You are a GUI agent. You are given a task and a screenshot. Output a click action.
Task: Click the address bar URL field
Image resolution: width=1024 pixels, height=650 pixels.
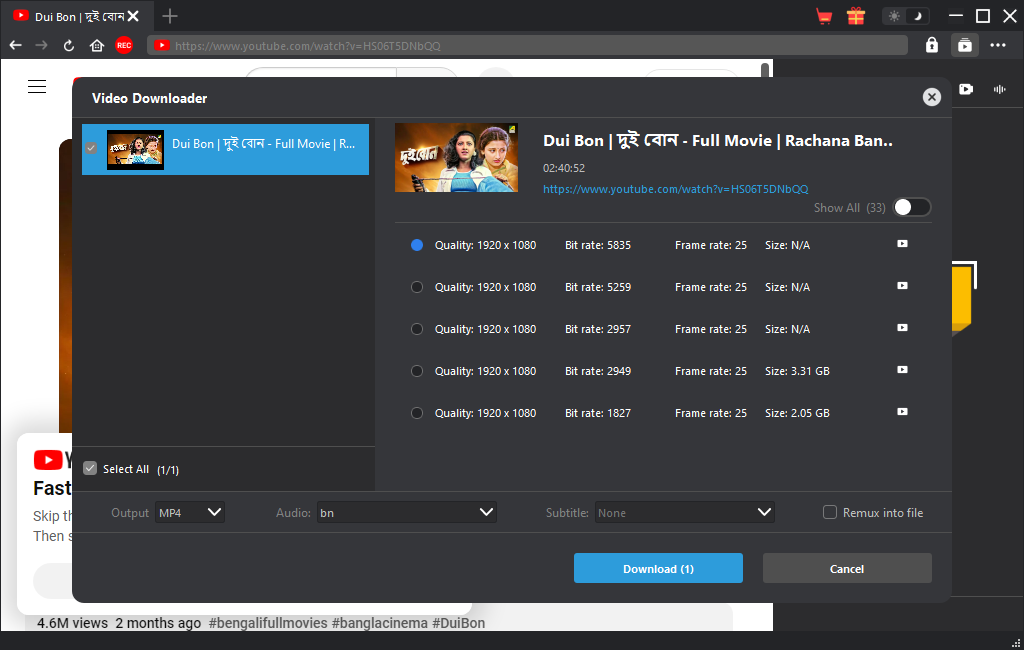tap(528, 46)
